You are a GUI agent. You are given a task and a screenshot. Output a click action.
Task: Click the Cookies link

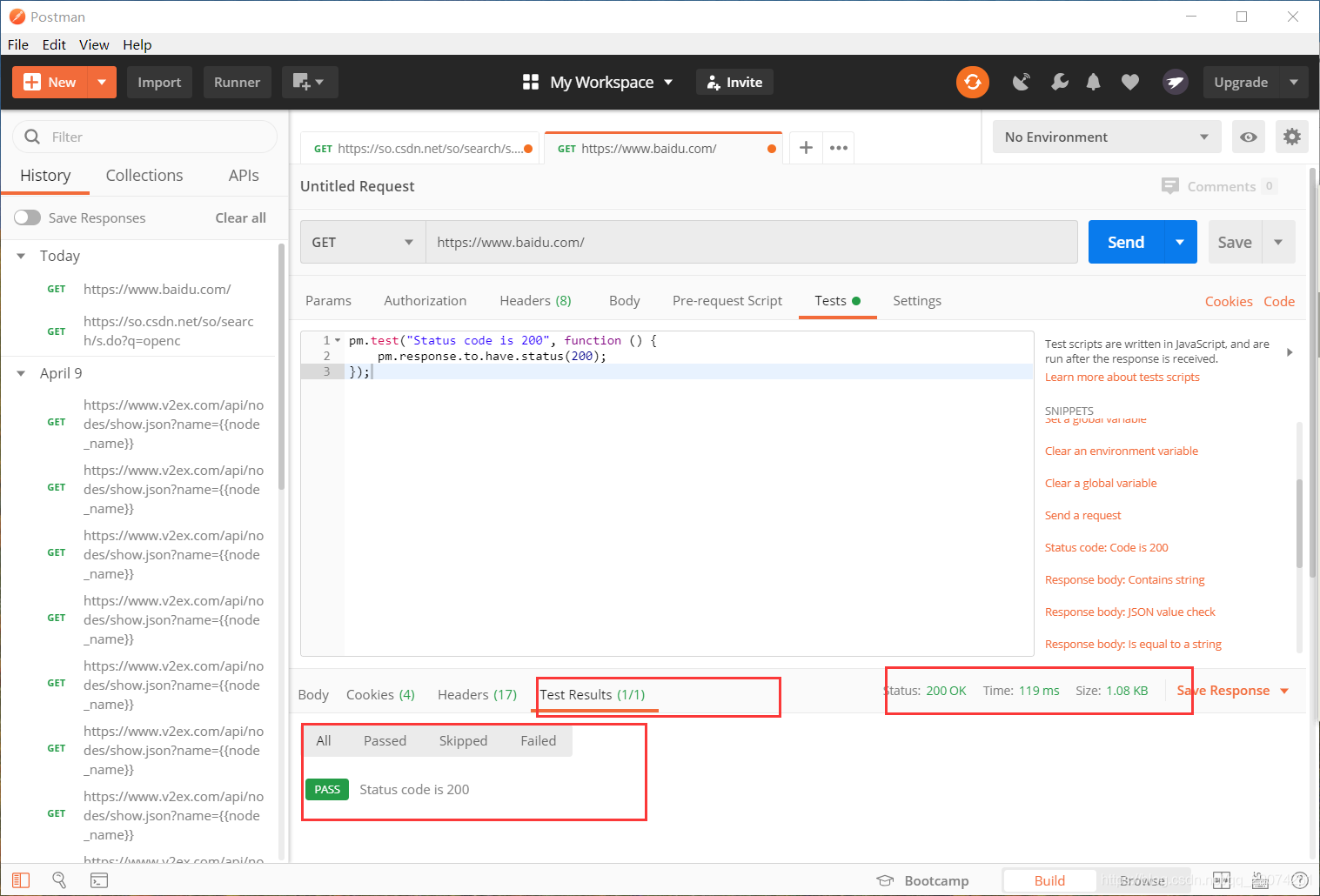[1229, 301]
